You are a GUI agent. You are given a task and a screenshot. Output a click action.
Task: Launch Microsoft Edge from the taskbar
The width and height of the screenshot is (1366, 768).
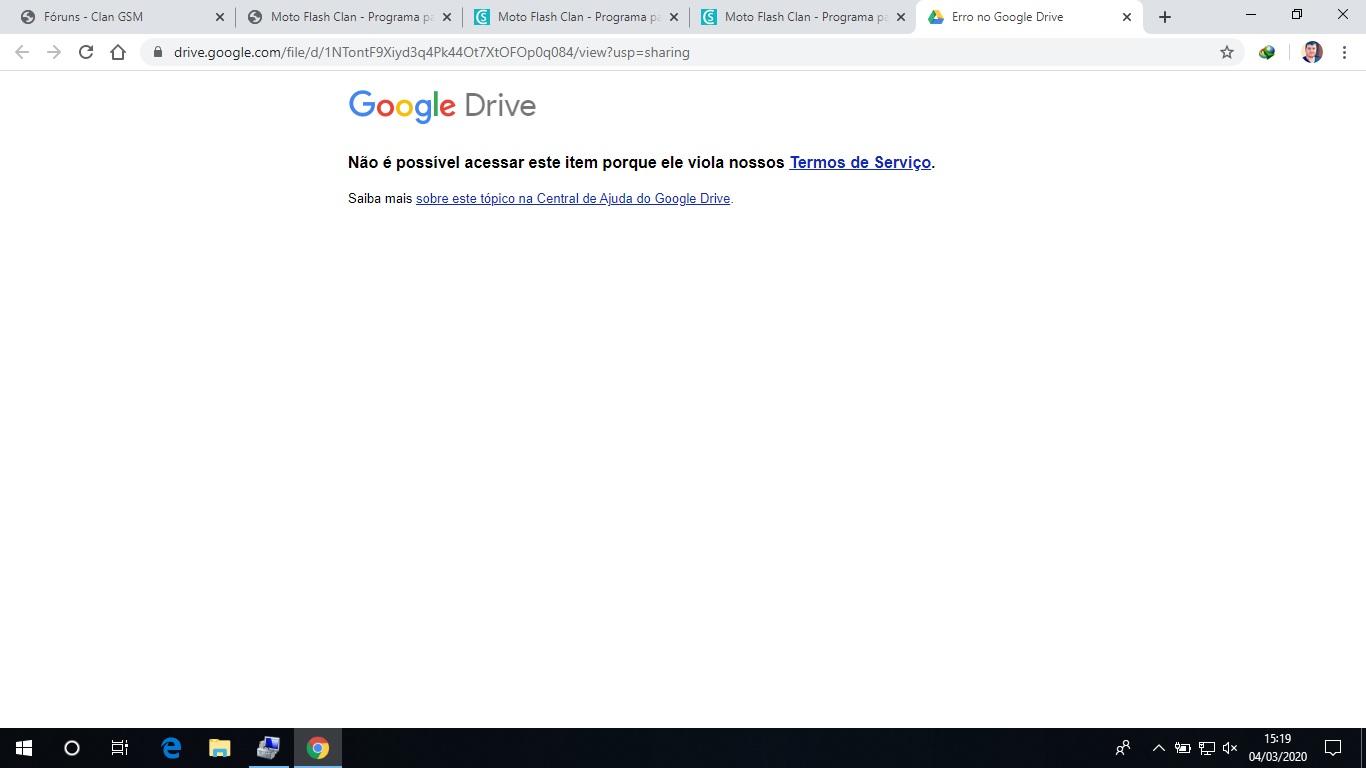tap(171, 748)
